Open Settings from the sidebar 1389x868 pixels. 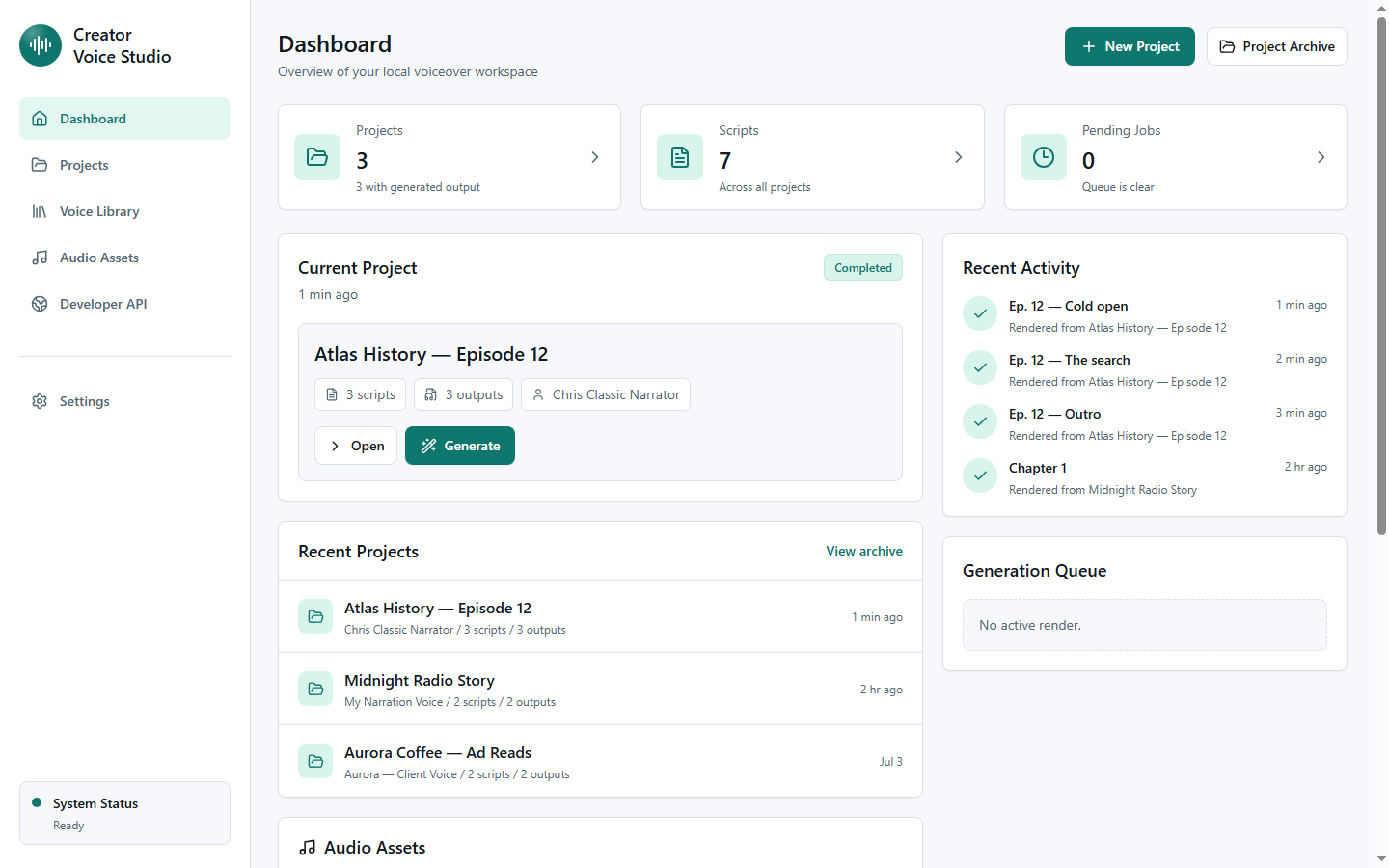pos(124,401)
